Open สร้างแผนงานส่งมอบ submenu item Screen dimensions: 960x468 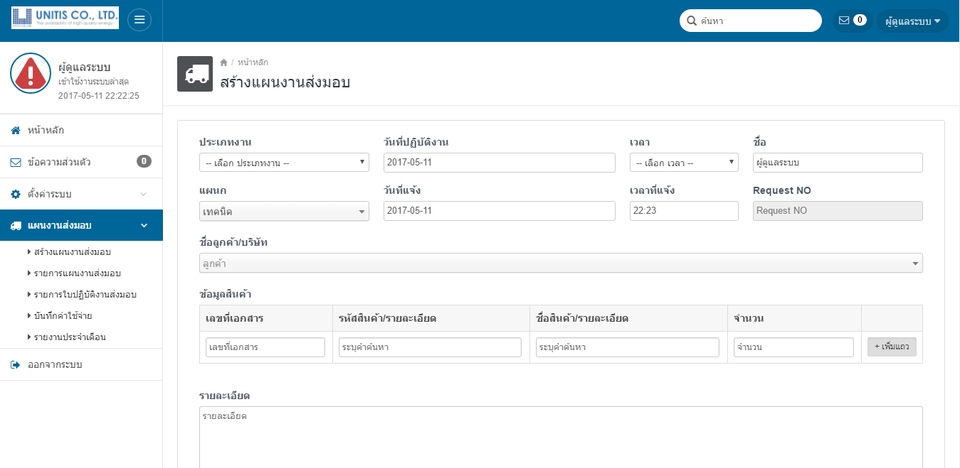[72, 252]
